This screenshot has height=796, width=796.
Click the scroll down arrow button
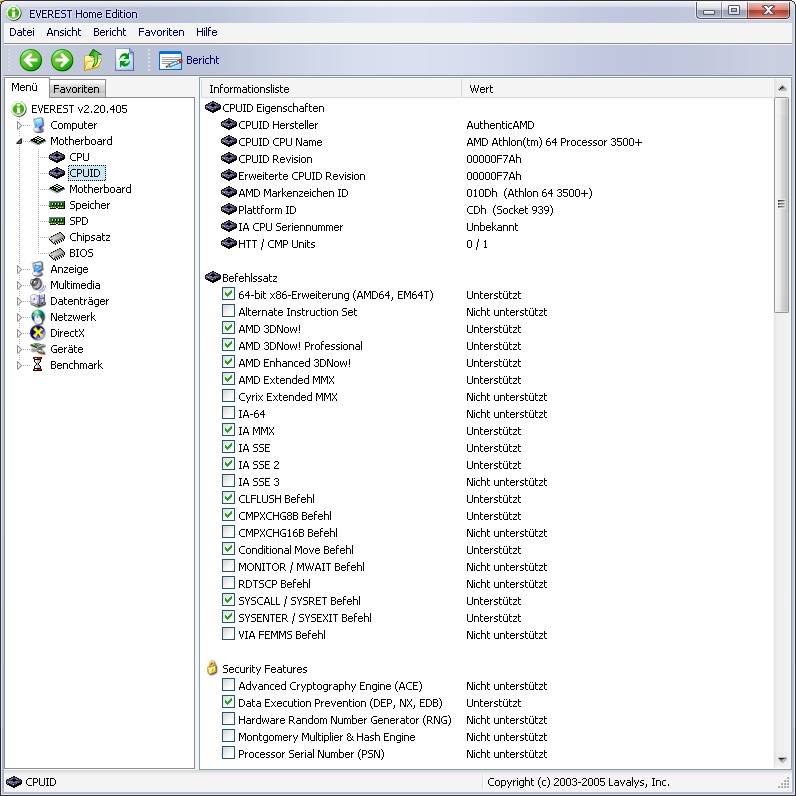pos(782,759)
